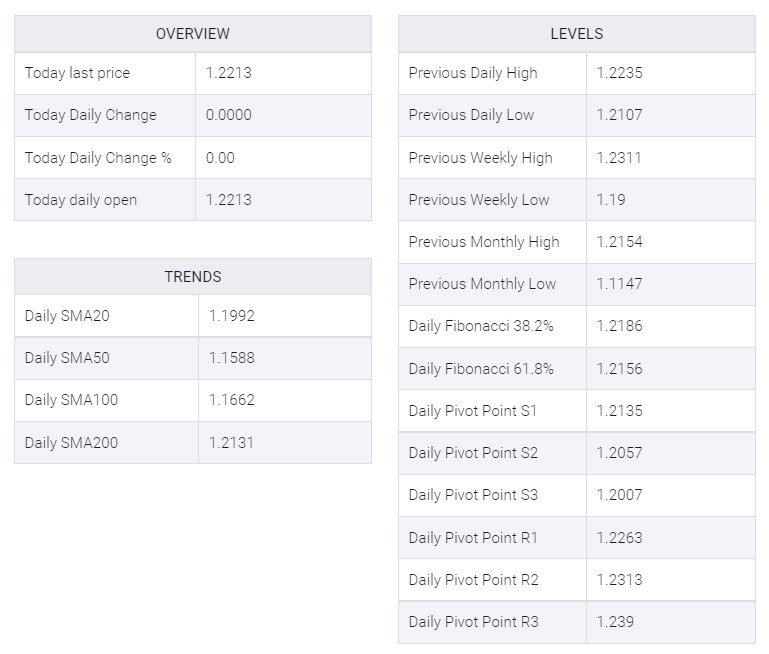Select the Daily SMA100 value 1.1662
The width and height of the screenshot is (769, 654).
pyautogui.click(x=231, y=400)
